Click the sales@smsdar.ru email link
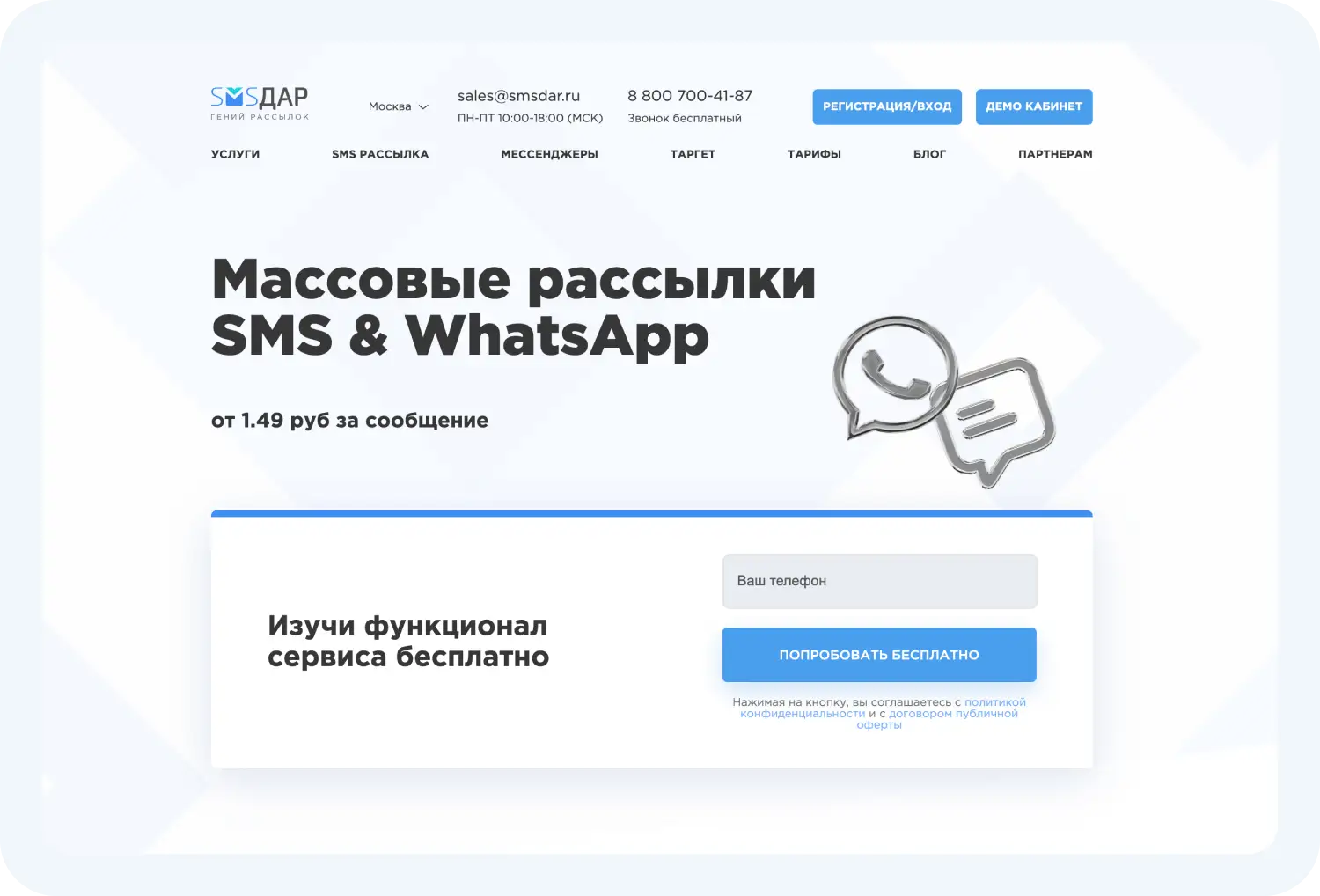The width and height of the screenshot is (1320, 896). (518, 96)
